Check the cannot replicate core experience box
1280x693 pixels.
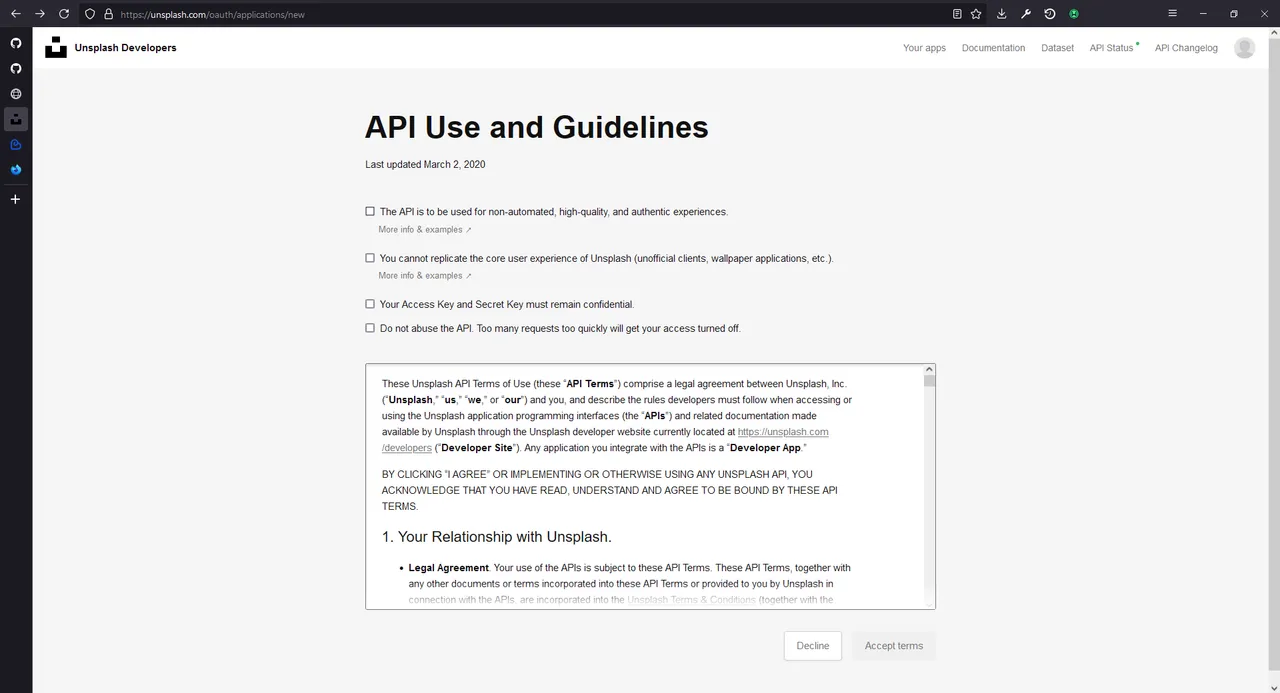370,258
